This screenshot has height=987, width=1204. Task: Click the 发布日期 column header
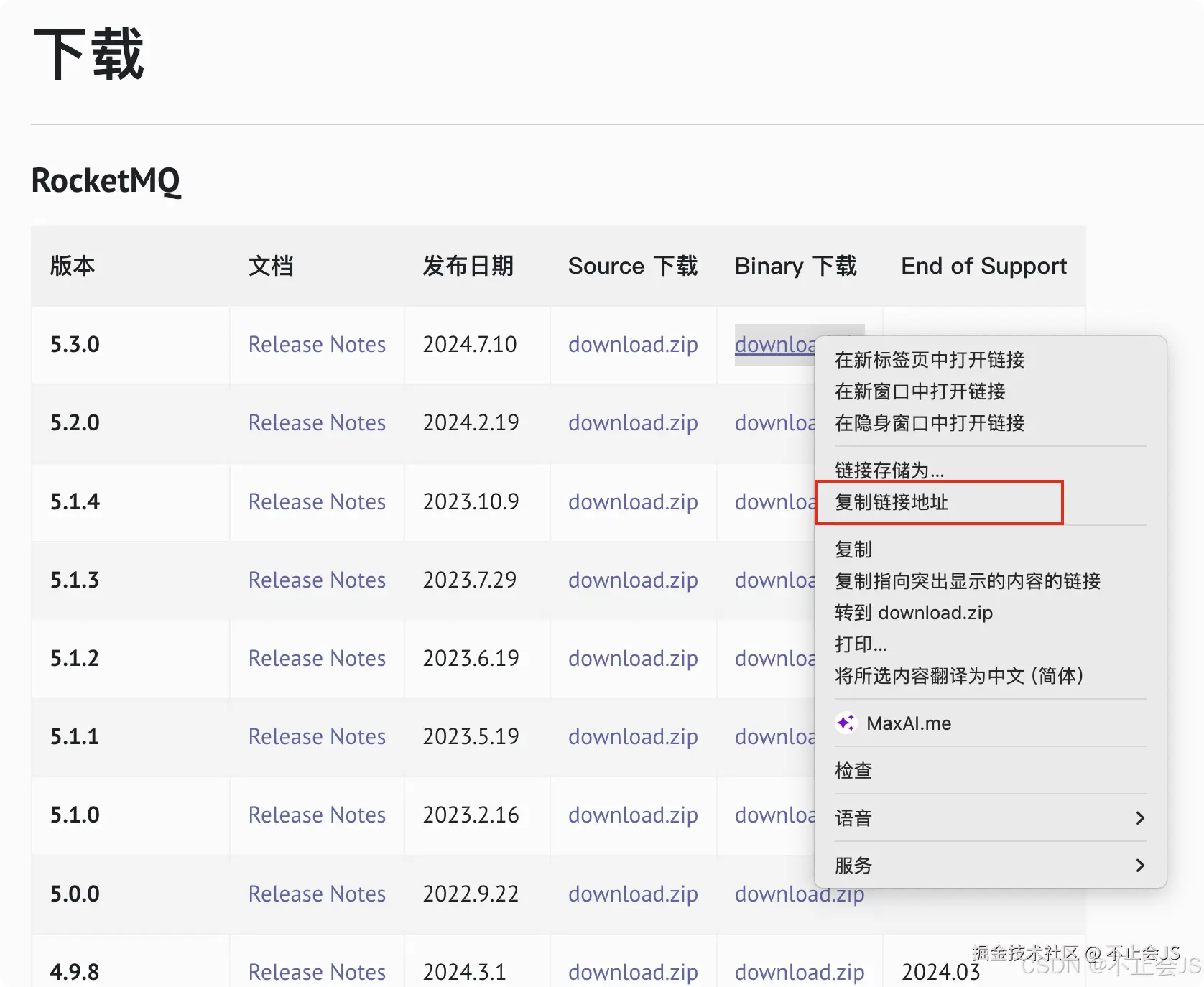468,266
